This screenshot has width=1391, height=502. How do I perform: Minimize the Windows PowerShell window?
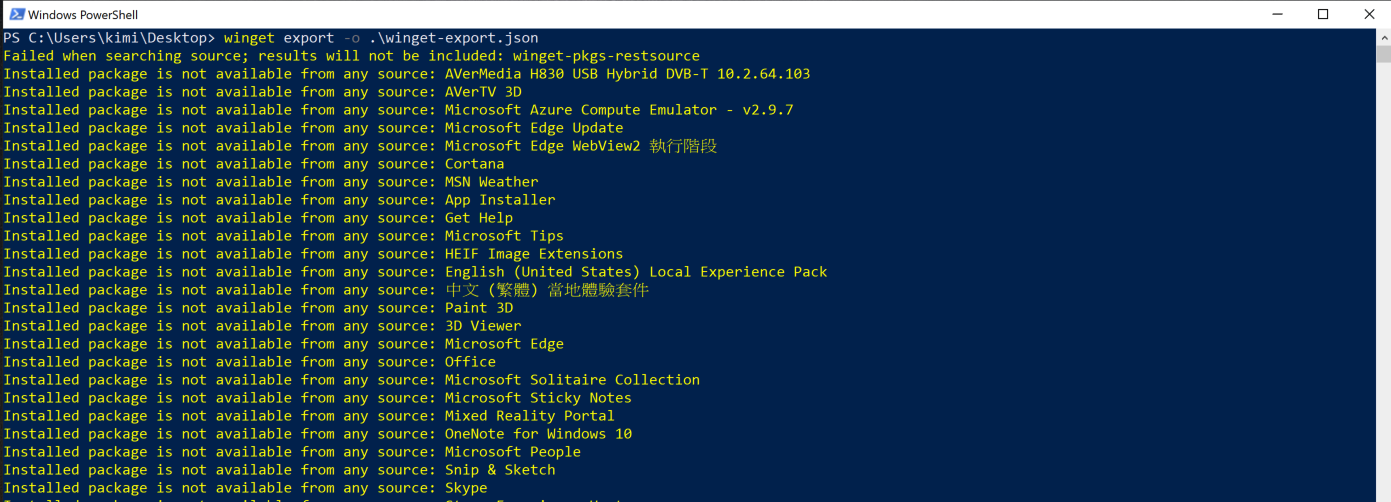tap(1277, 14)
